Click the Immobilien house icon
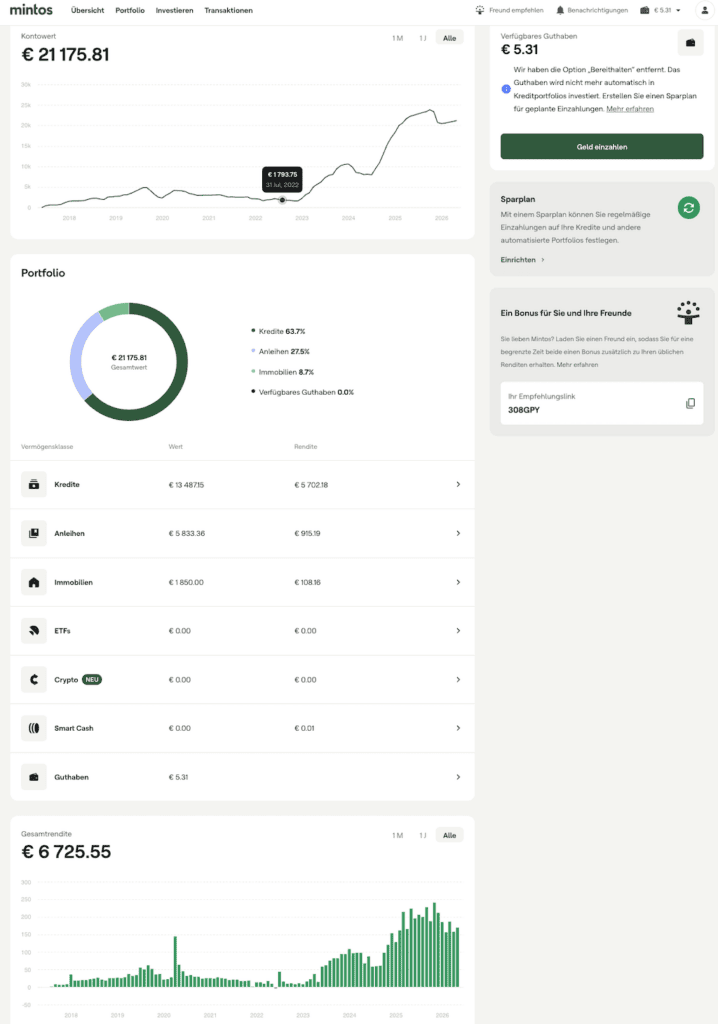Image resolution: width=718 pixels, height=1024 pixels. coord(34,582)
